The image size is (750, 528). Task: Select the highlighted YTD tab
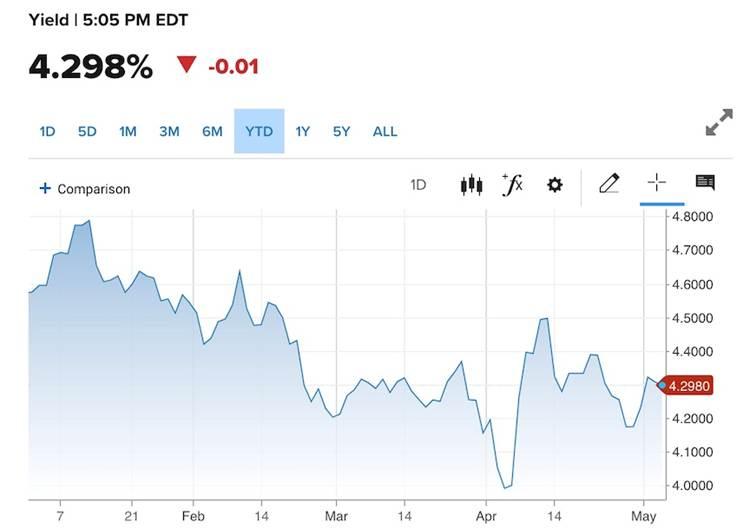pos(259,131)
